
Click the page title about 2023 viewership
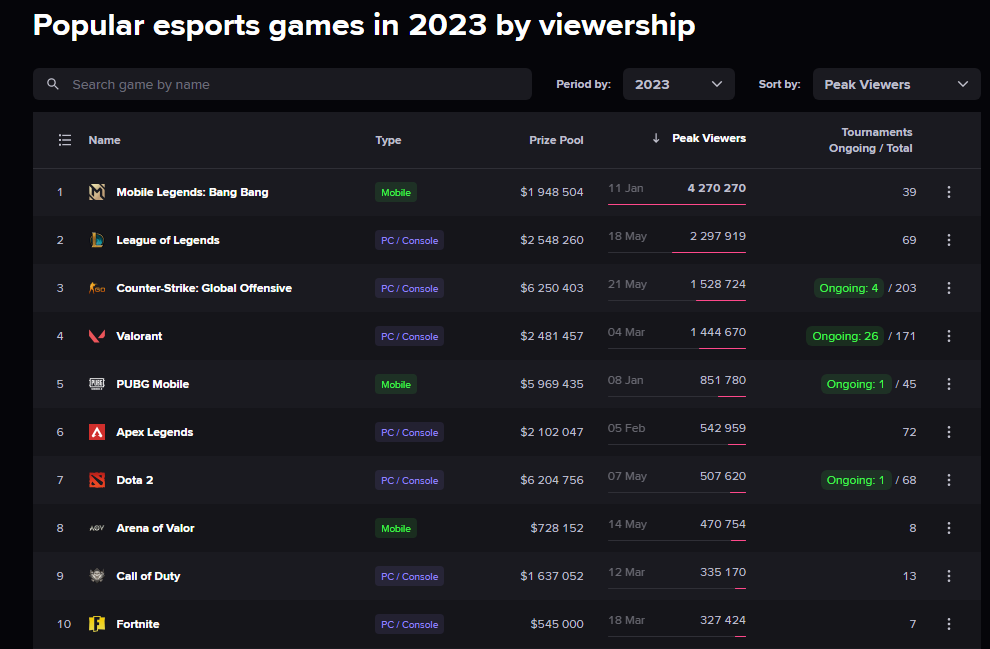(364, 25)
